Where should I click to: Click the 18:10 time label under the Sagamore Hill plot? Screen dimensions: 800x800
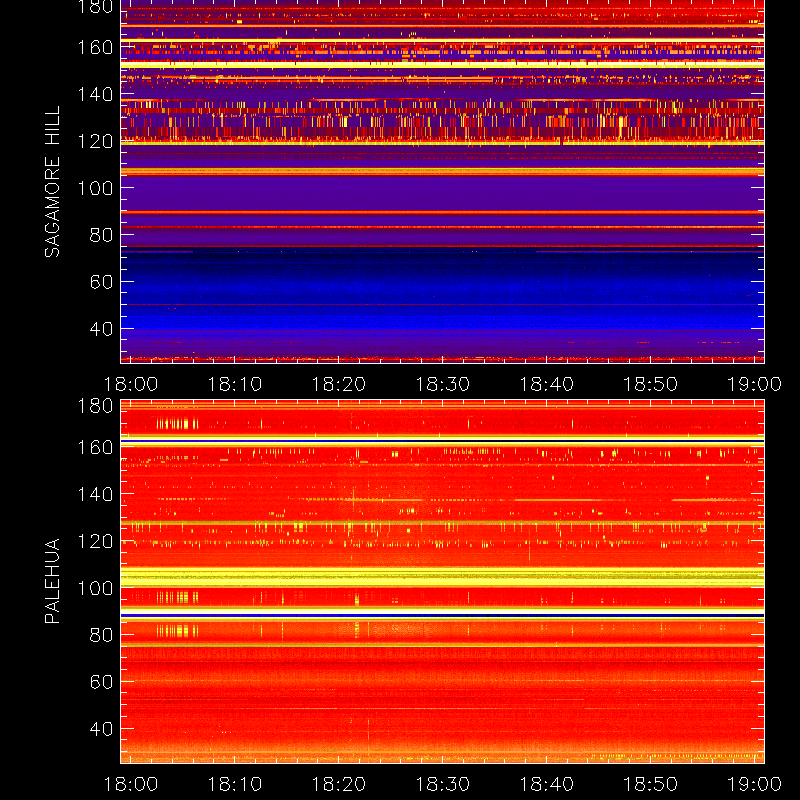tap(235, 384)
